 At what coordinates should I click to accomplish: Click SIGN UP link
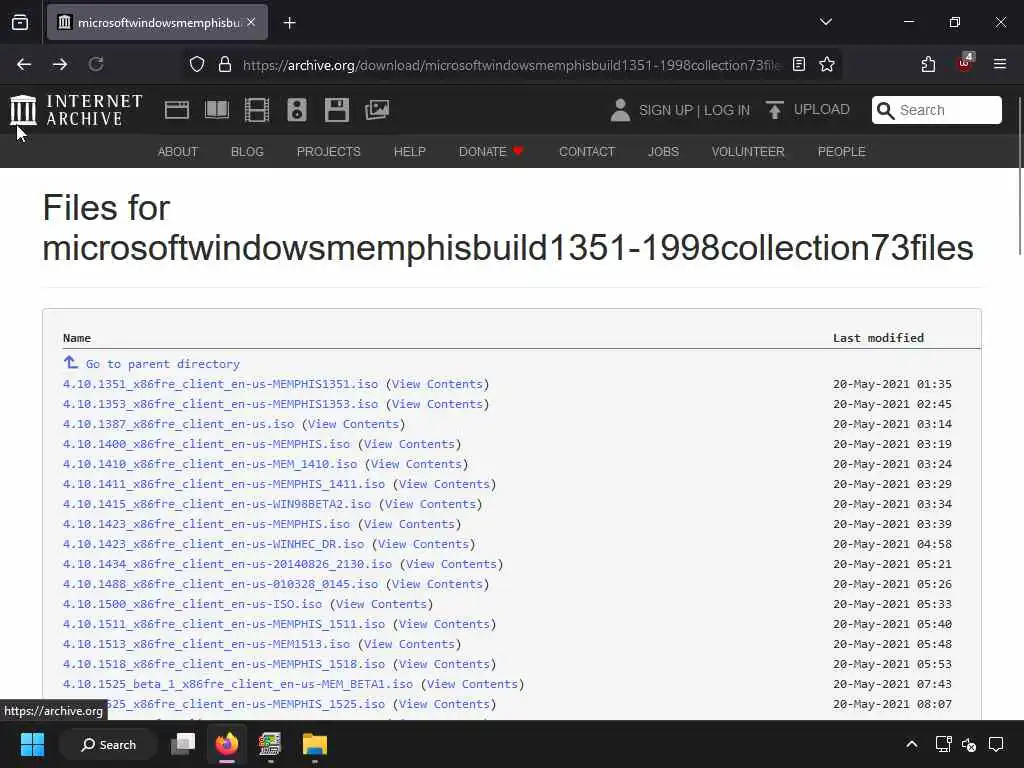tap(666, 110)
